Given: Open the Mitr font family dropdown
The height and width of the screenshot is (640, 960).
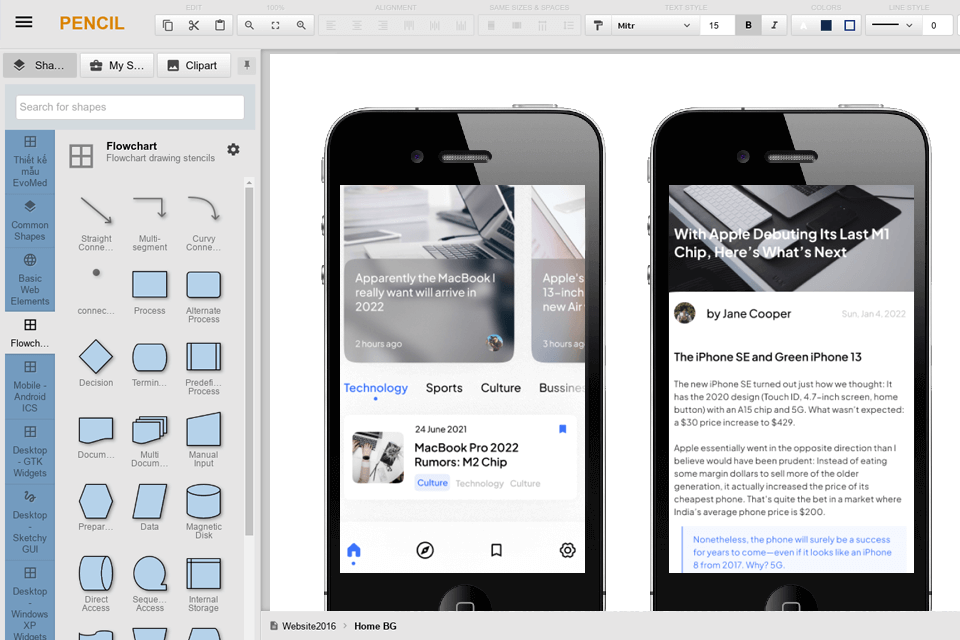Looking at the screenshot, I should (x=654, y=25).
